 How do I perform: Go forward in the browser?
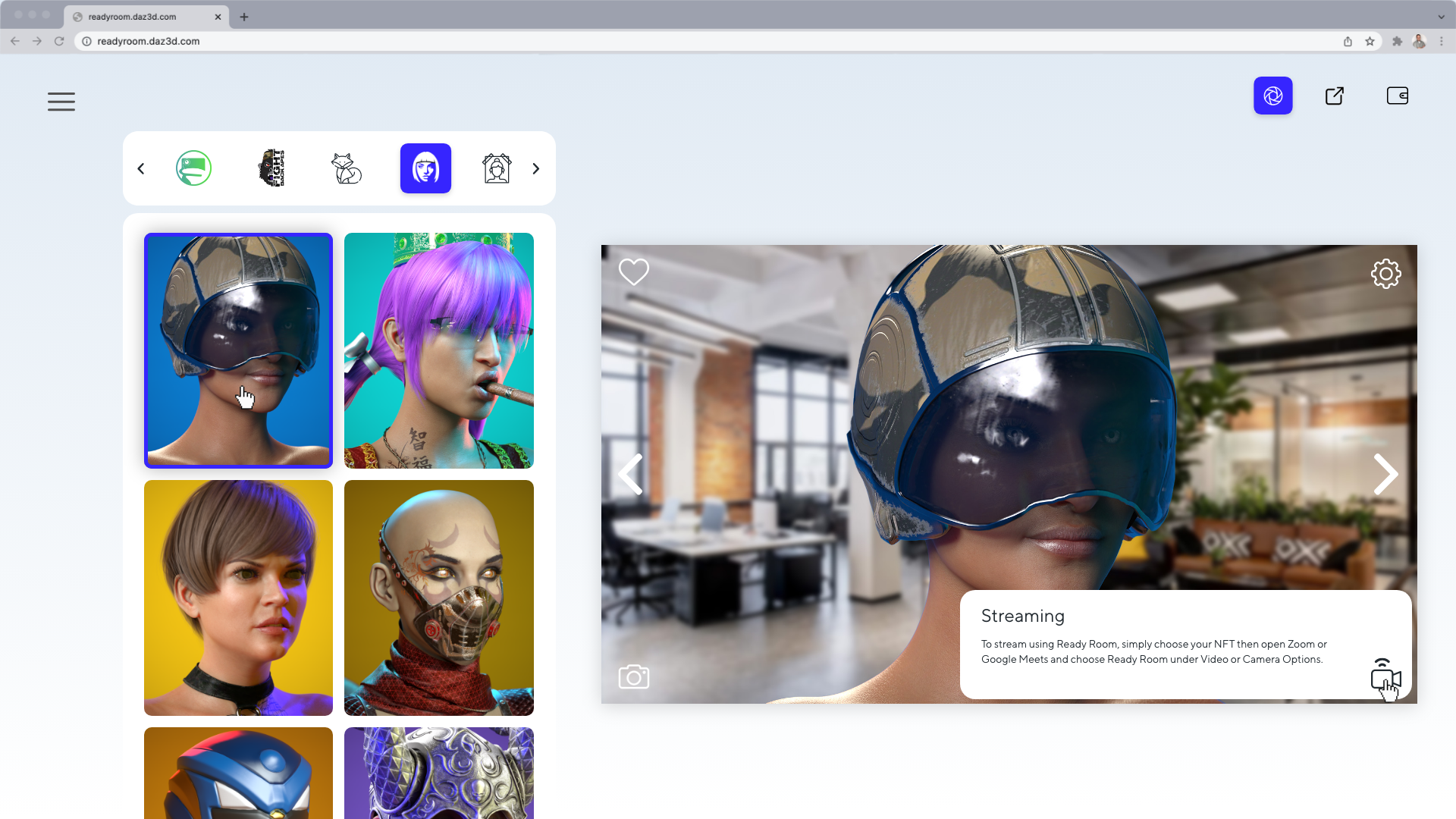37,41
